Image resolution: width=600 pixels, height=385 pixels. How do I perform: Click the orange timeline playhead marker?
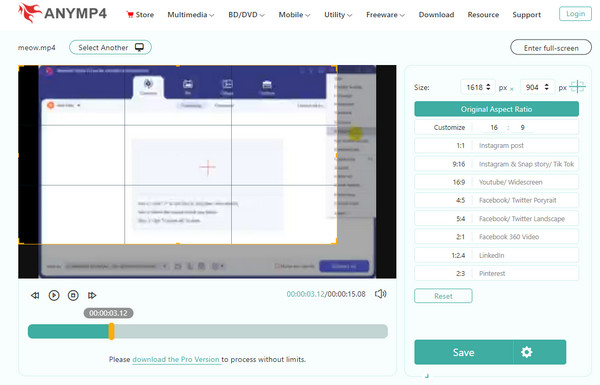tap(111, 331)
